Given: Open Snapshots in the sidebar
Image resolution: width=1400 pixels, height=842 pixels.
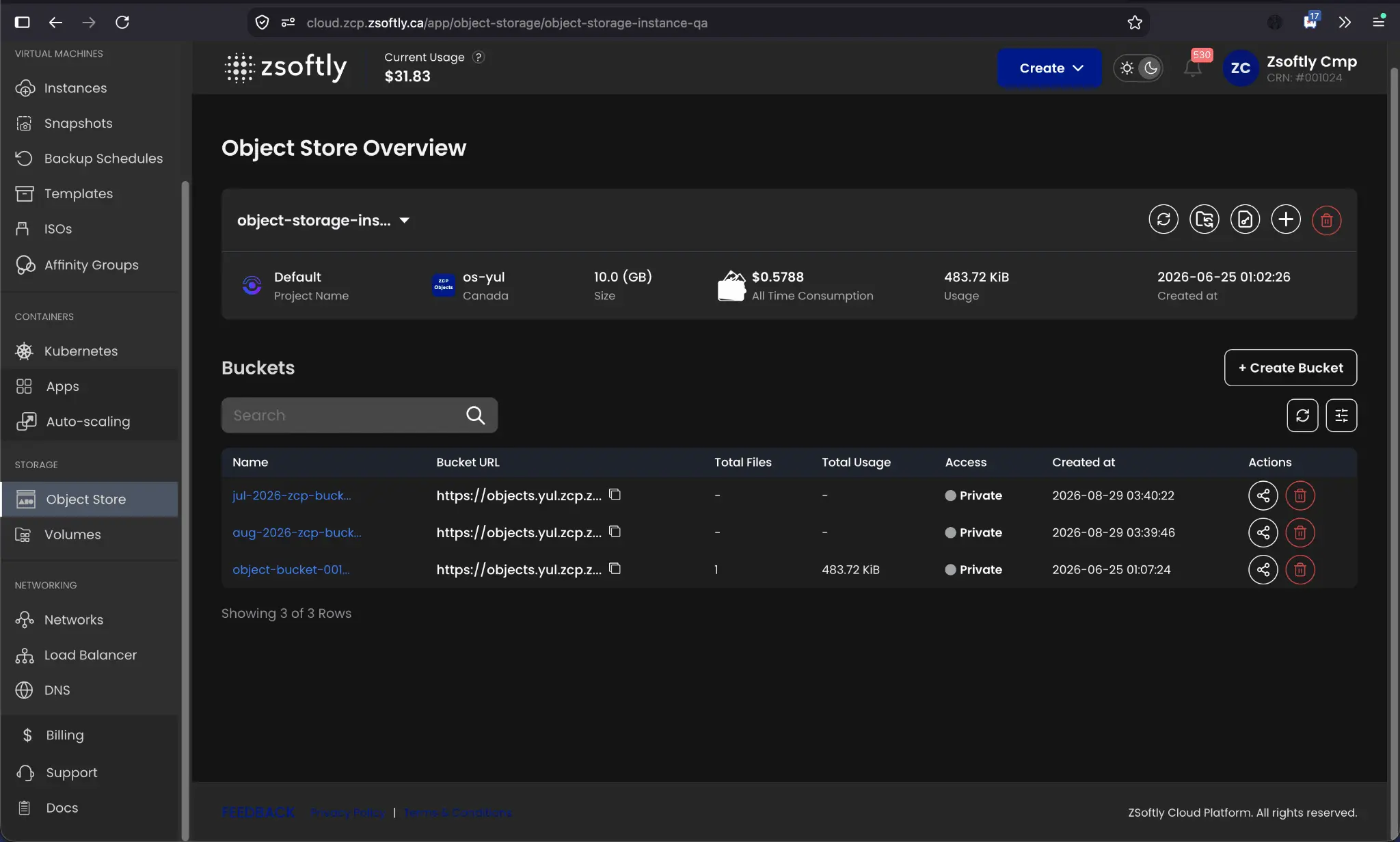Looking at the screenshot, I should (x=78, y=123).
